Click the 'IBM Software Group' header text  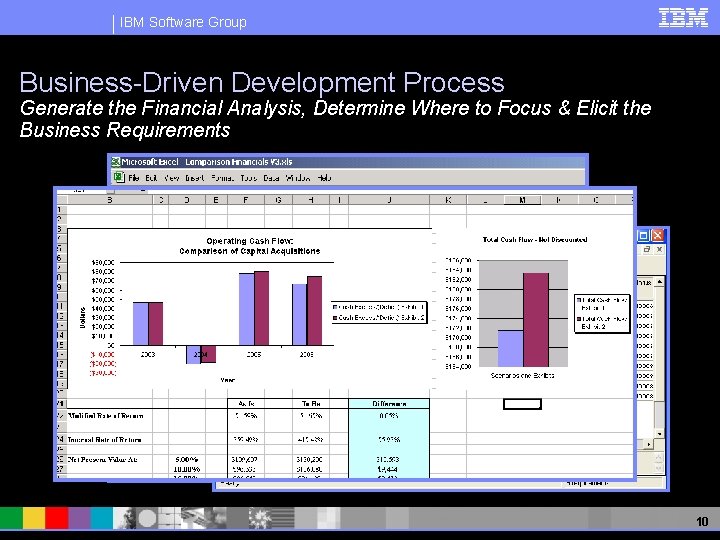click(x=183, y=22)
